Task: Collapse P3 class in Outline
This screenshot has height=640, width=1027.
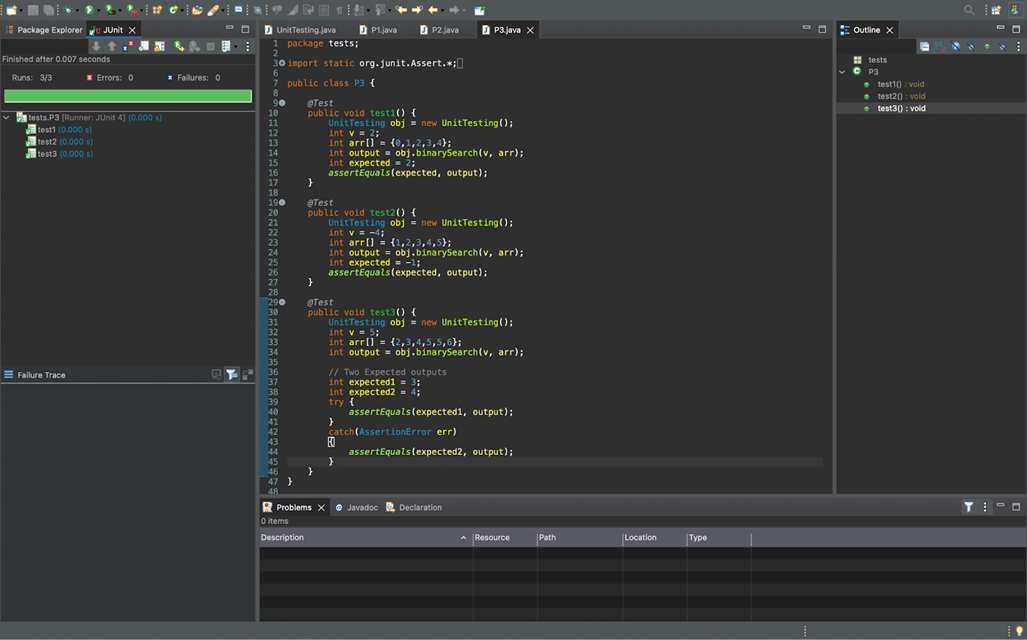Action: point(842,72)
